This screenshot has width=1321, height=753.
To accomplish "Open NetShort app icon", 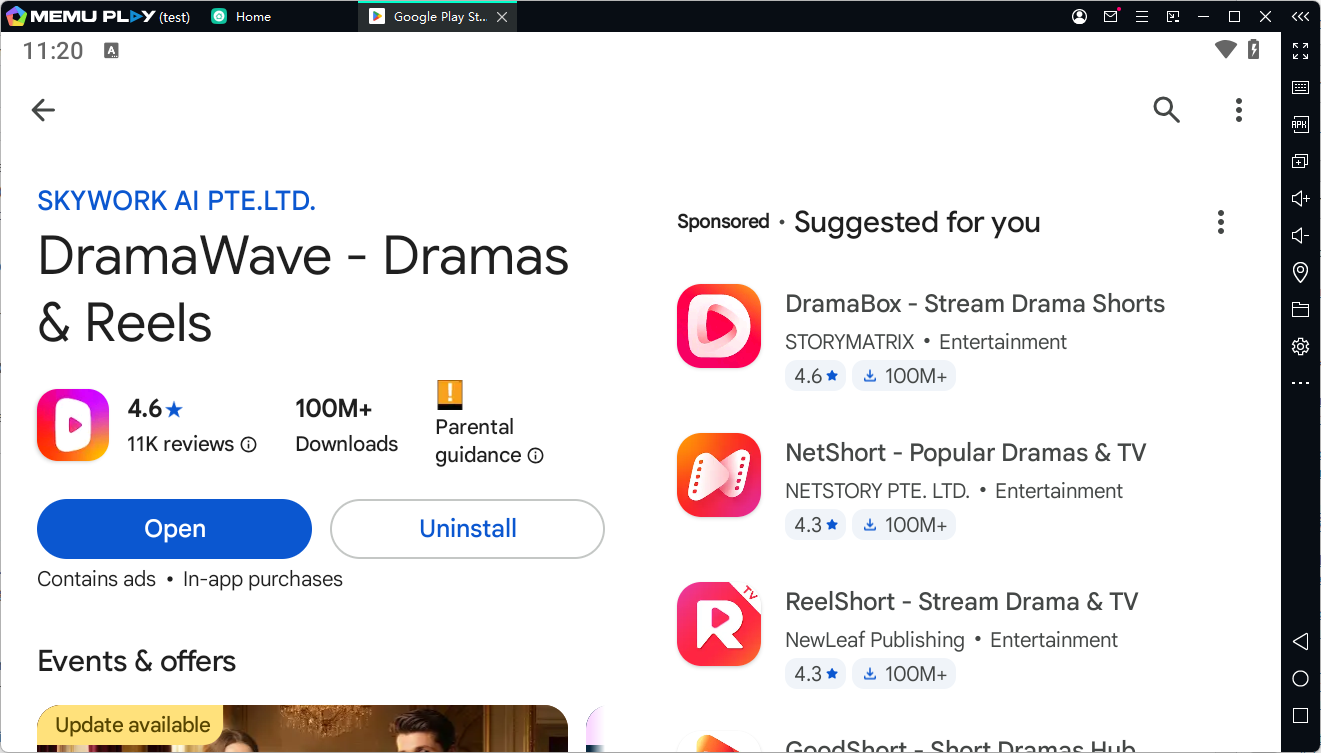I will (719, 475).
